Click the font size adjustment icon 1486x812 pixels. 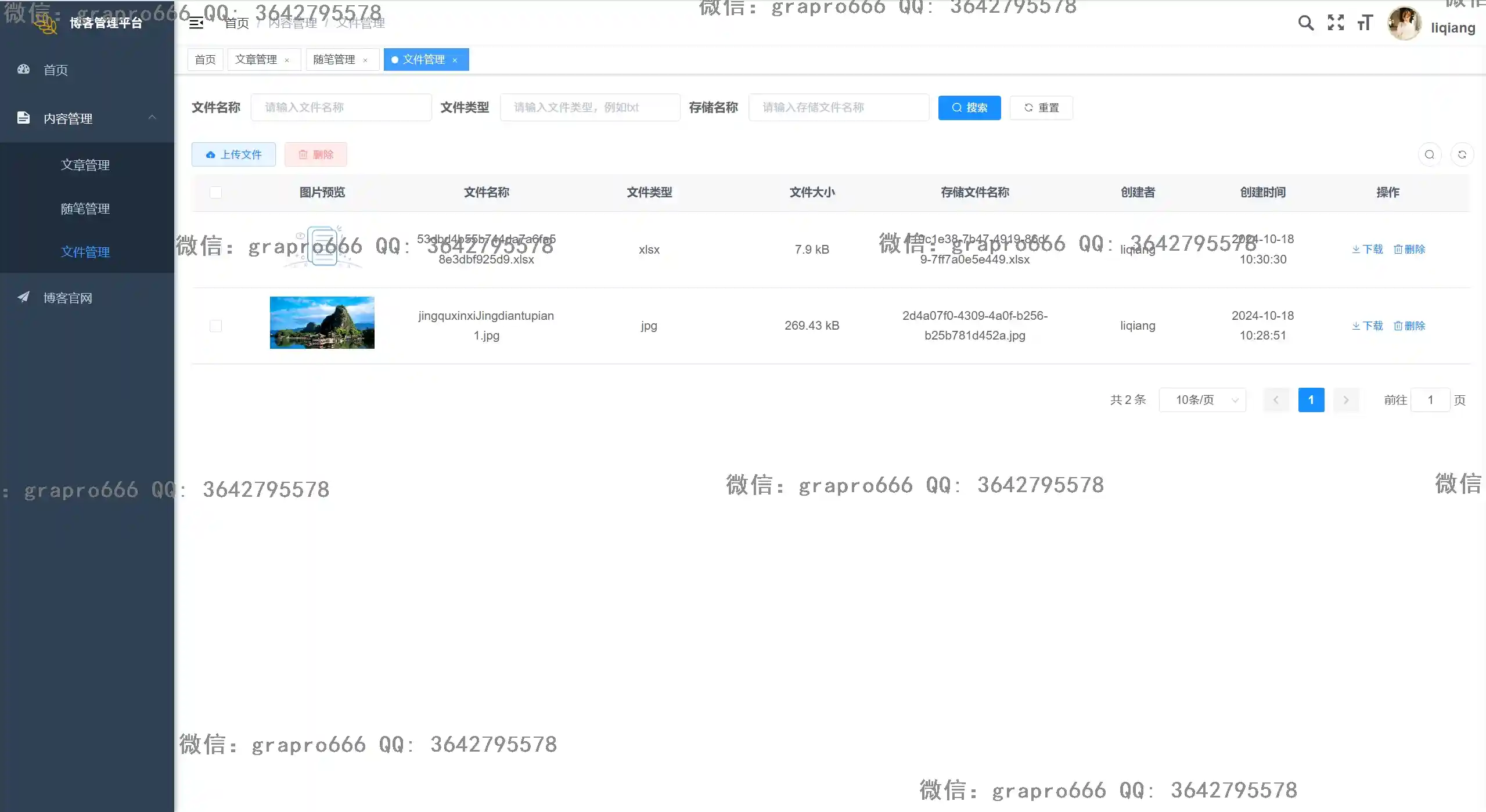coord(1365,23)
